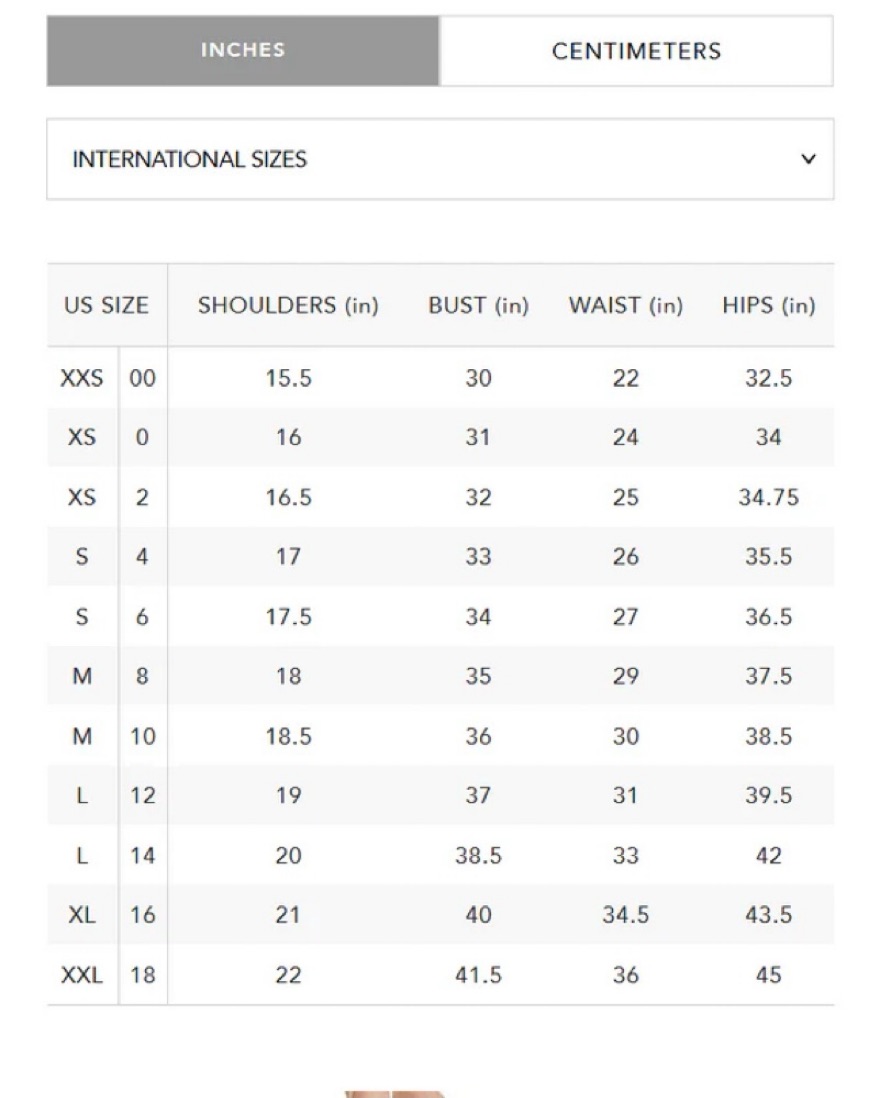Select the XXS size label
This screenshot has height=1098, width=880.
82,378
